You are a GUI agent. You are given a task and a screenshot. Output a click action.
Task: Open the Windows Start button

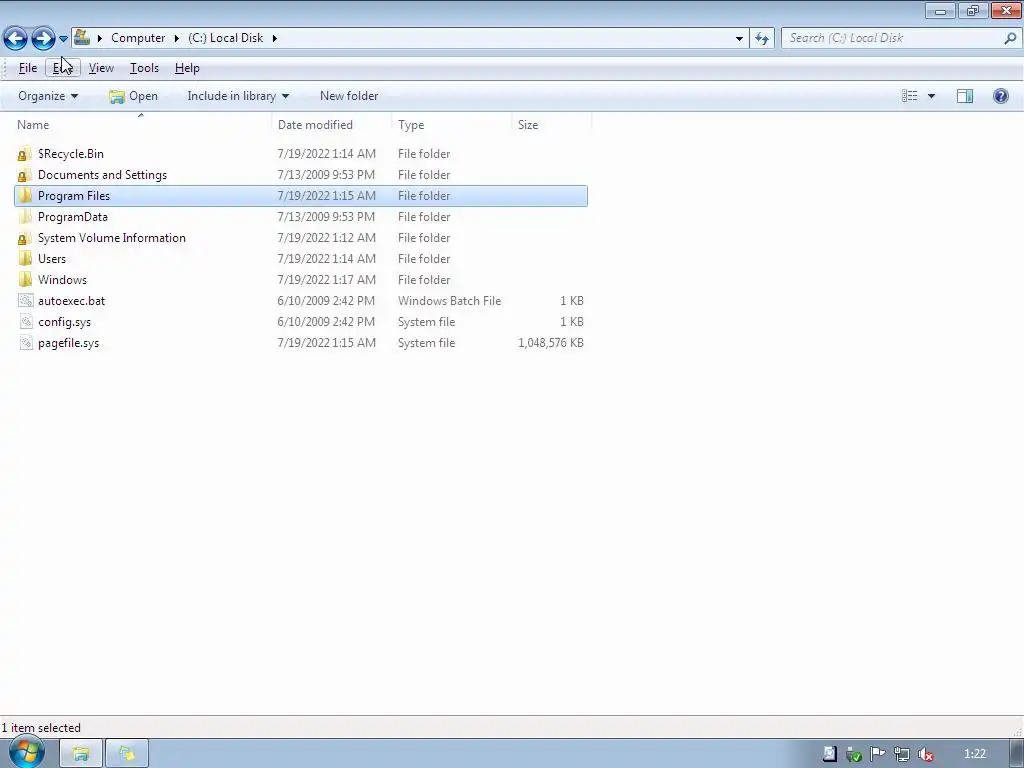tap(26, 754)
